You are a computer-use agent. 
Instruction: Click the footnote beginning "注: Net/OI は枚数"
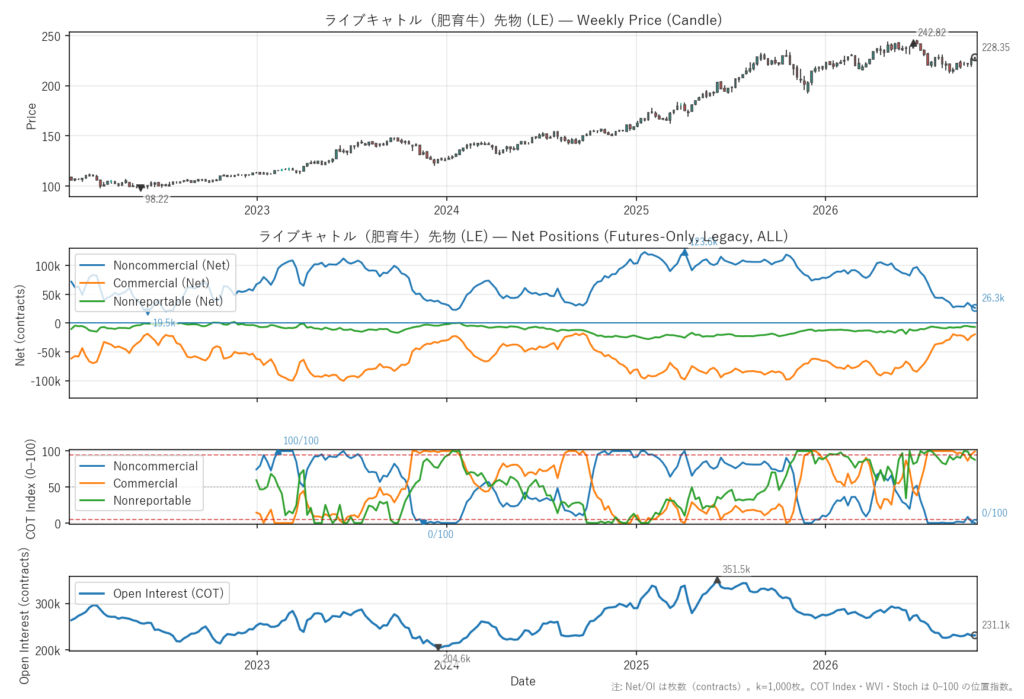[812, 687]
